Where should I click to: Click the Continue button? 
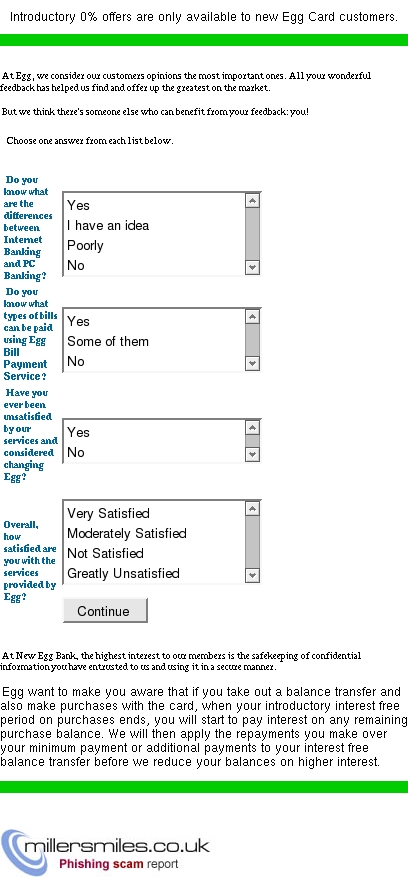tap(105, 611)
